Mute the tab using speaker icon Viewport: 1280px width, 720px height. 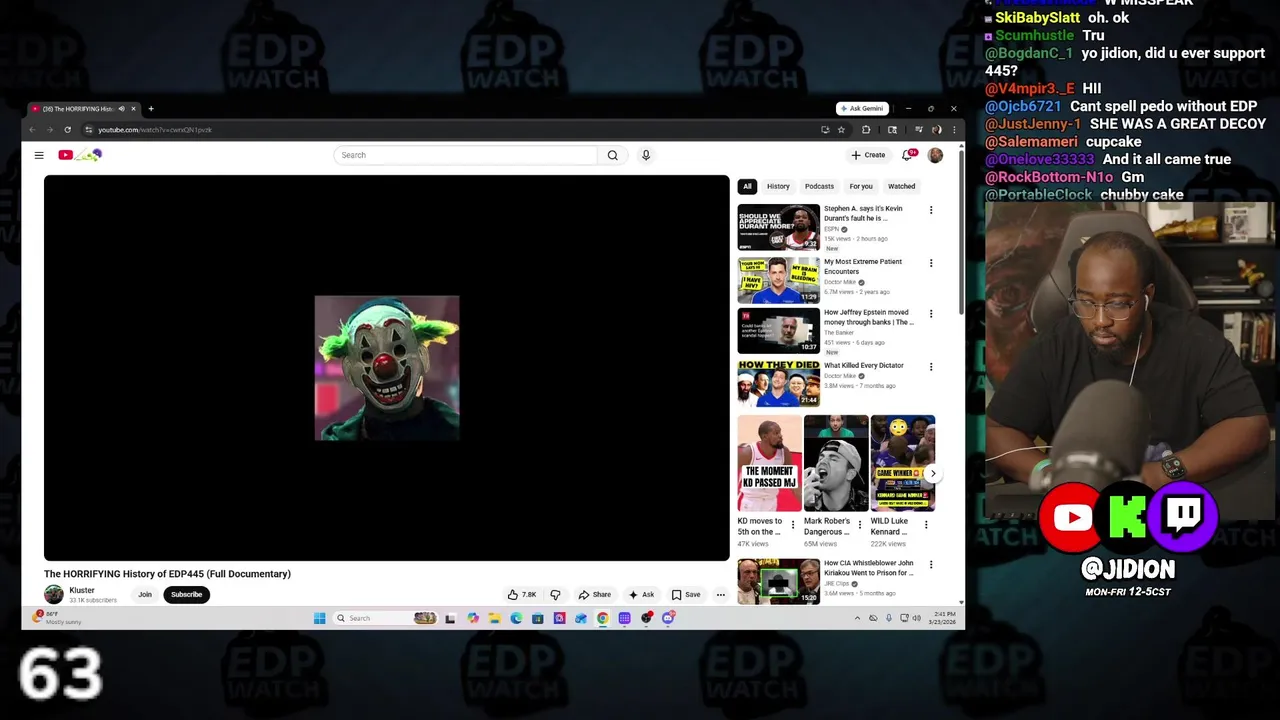point(122,109)
